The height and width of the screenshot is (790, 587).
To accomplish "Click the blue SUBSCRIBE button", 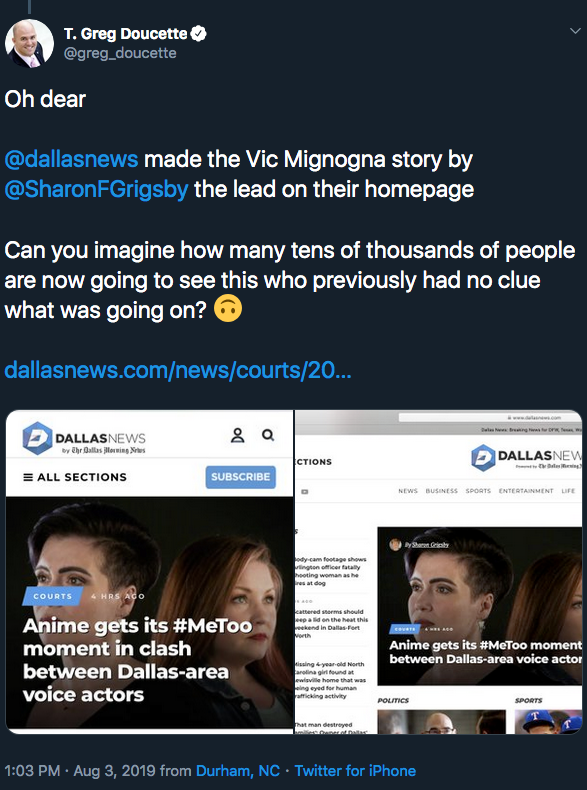I will (x=240, y=477).
